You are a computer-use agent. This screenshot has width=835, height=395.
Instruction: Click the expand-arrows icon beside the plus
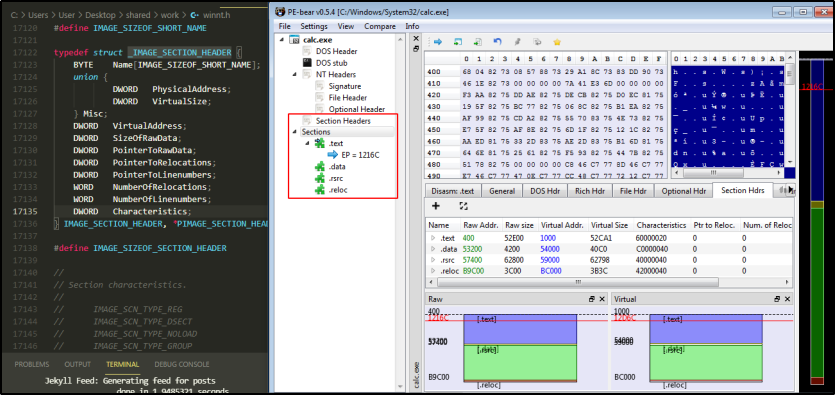[463, 206]
